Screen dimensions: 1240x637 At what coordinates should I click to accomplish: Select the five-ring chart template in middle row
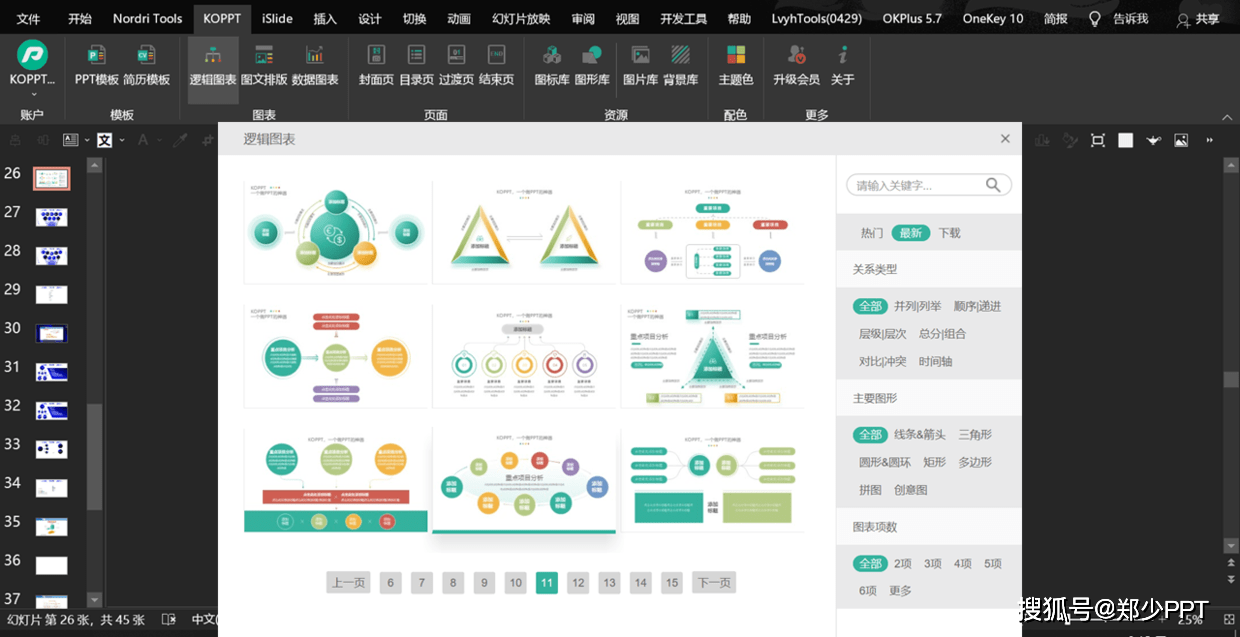coord(526,356)
